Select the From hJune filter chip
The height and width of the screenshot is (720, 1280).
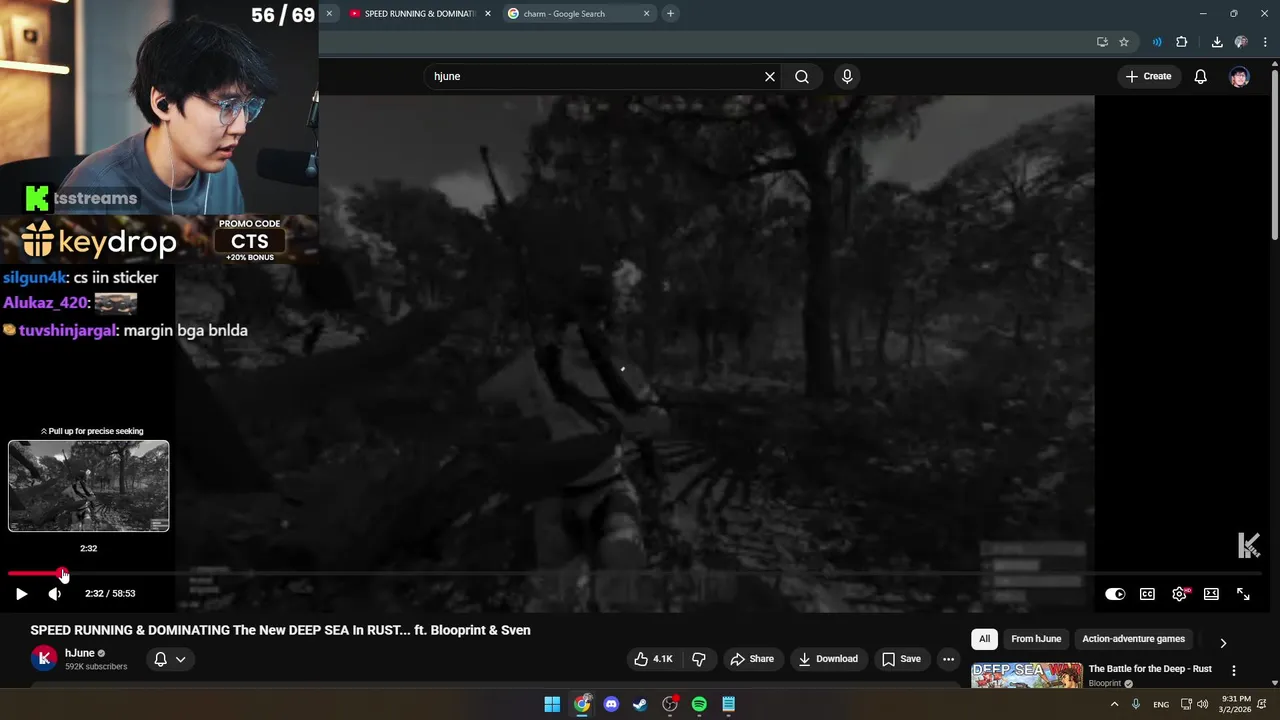coord(1036,639)
